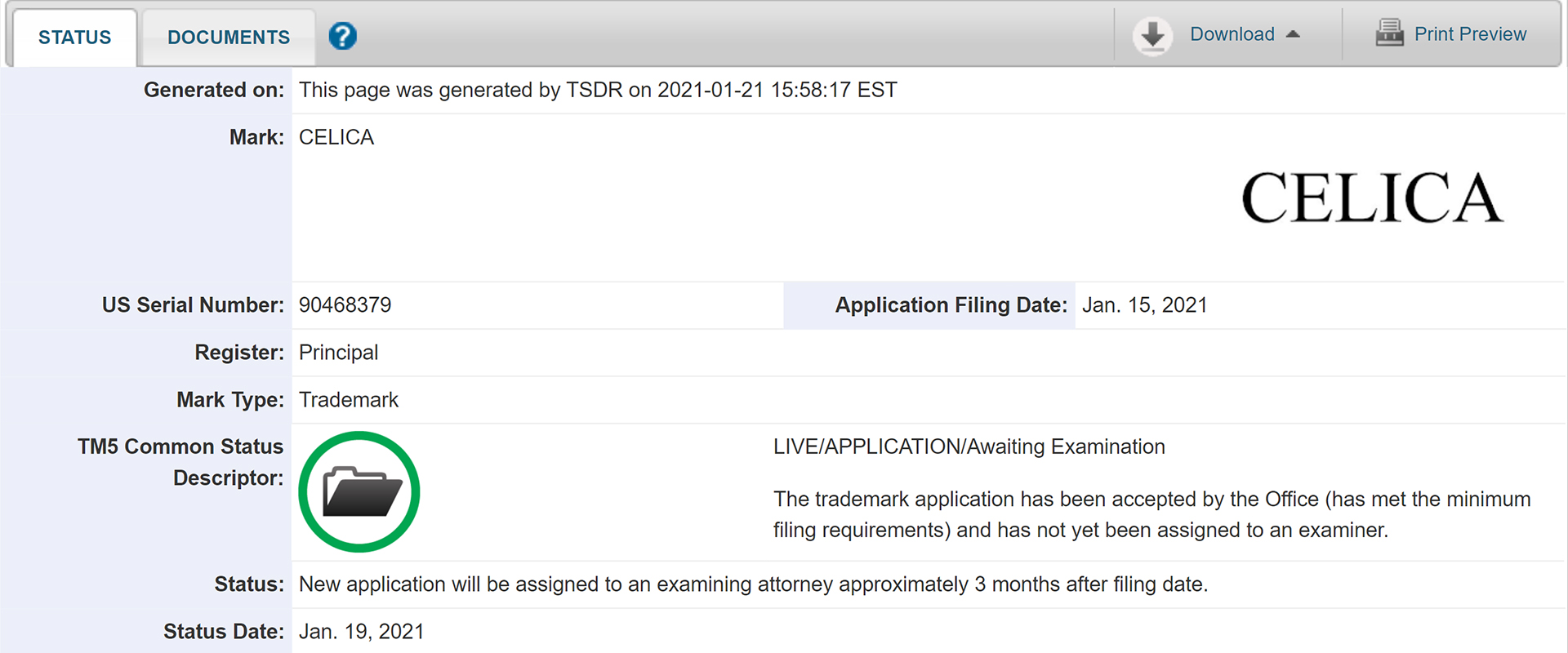Click the status date Jan. 19, 2021

[x=361, y=632]
